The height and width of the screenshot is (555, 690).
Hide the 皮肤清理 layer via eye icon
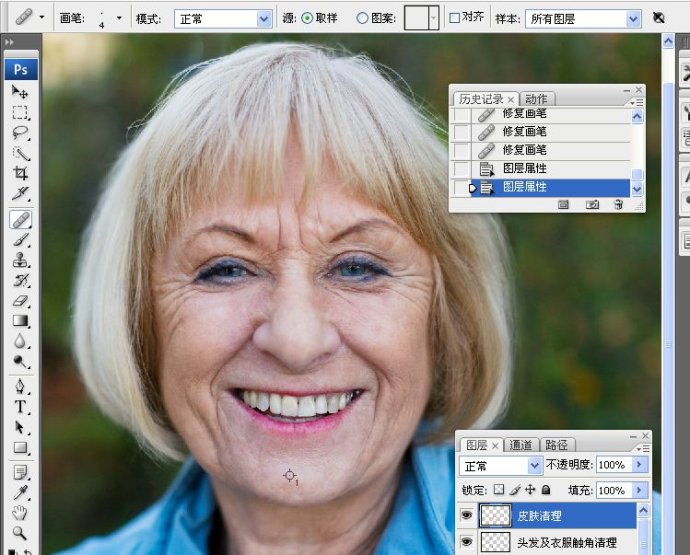click(466, 515)
